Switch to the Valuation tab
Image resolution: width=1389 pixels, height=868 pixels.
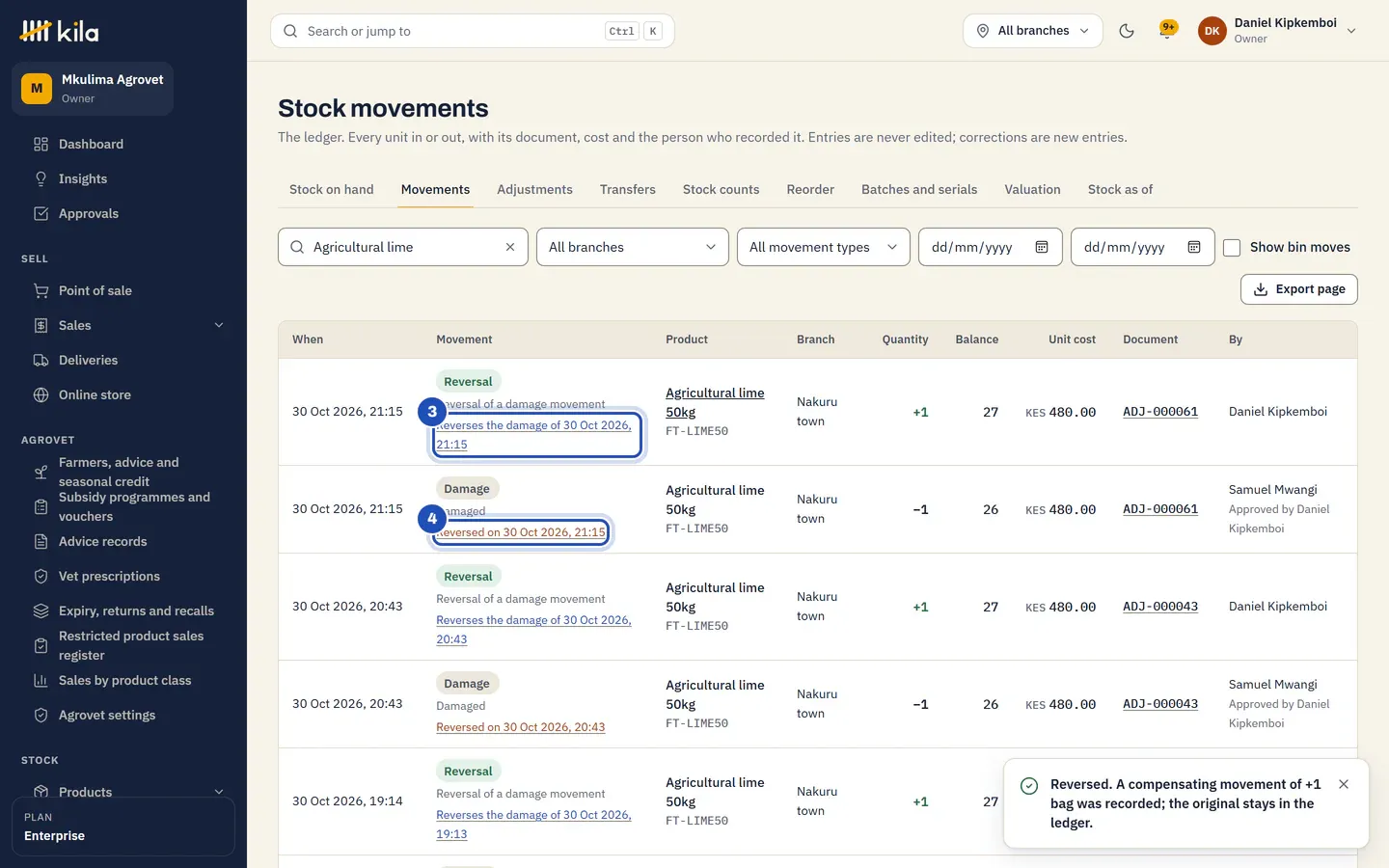[1032, 189]
